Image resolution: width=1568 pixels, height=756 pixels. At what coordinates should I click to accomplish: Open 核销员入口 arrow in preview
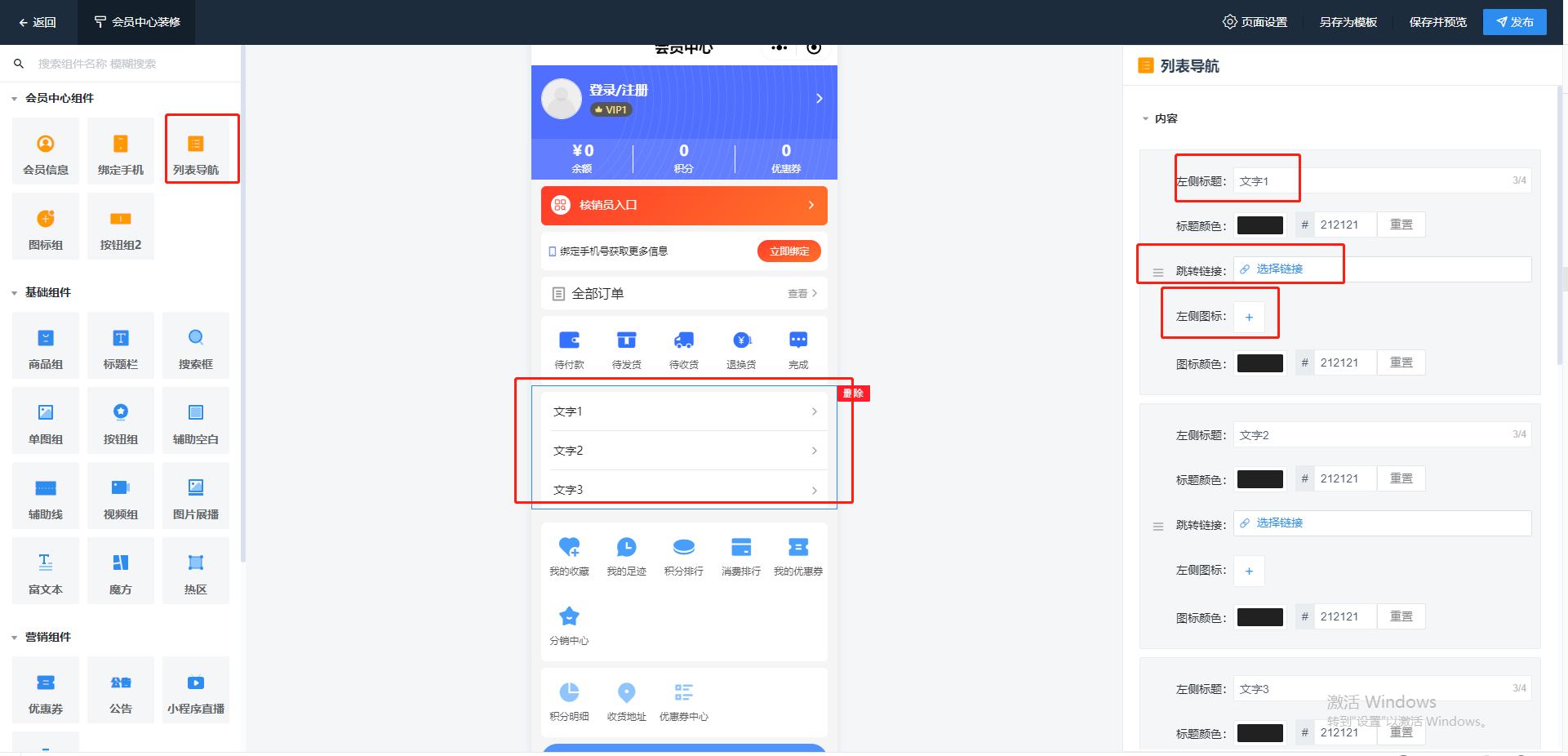[x=811, y=205]
